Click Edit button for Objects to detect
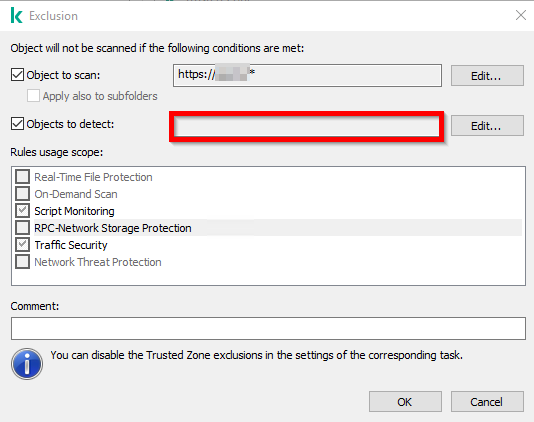The image size is (534, 422). tap(487, 126)
